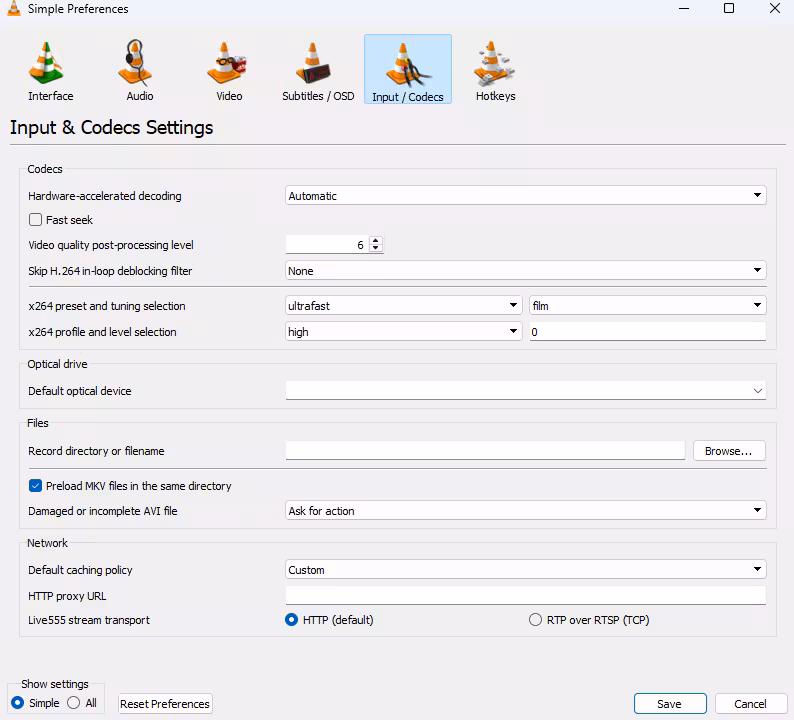The width and height of the screenshot is (794, 720).
Task: Increase the post-processing level with up arrow
Action: 376,241
